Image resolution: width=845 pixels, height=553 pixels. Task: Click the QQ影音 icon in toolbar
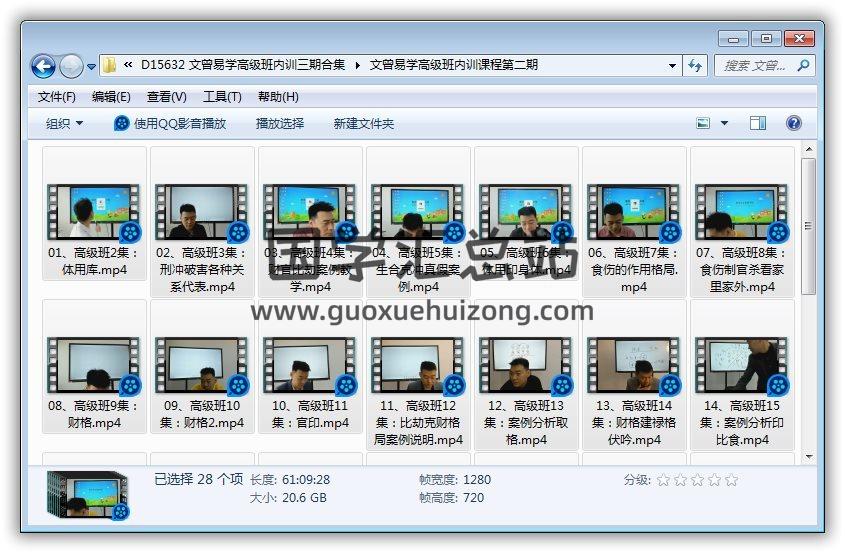pos(121,123)
